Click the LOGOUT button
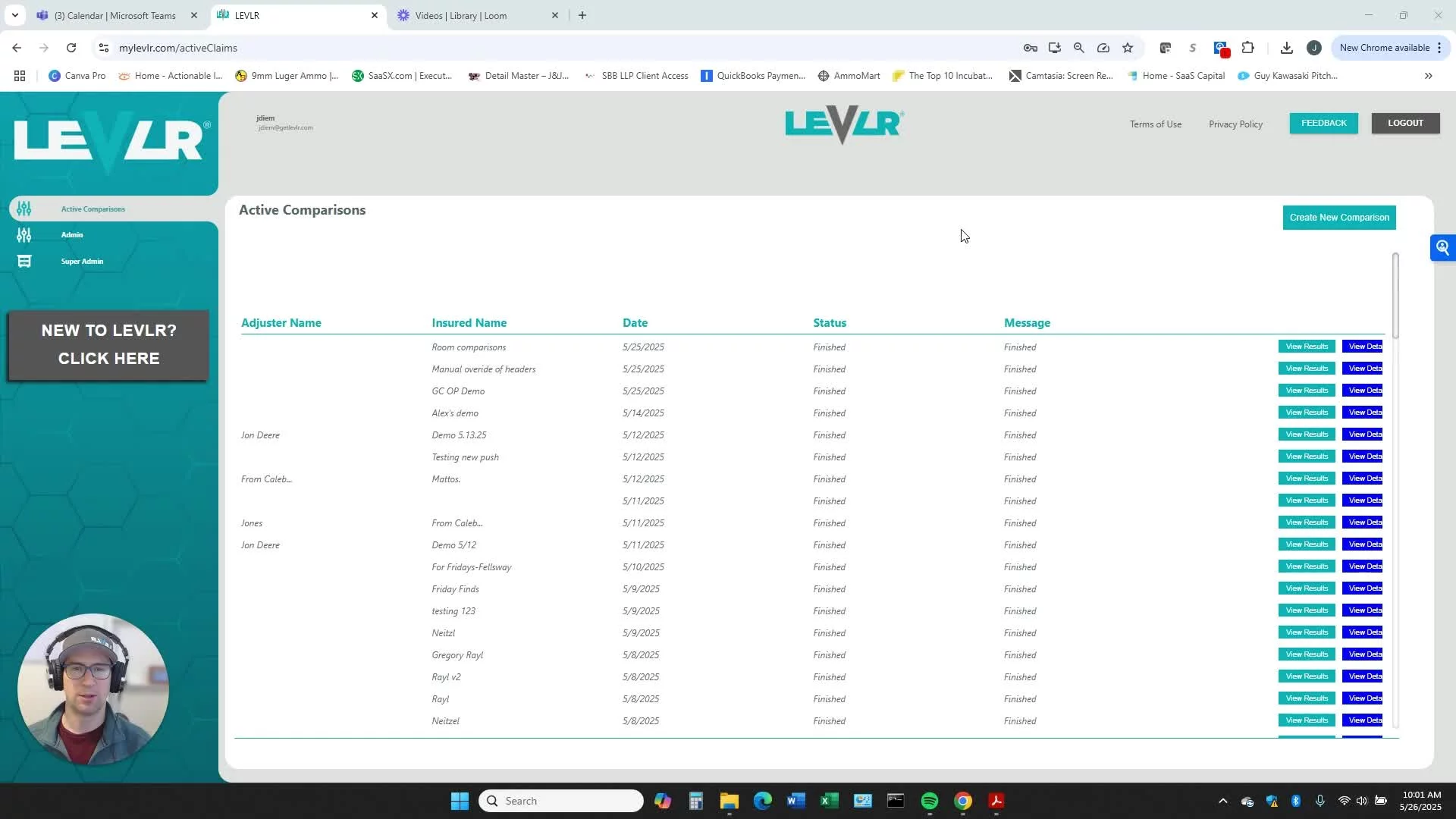Screen dimensions: 1456x819 [x=1405, y=123]
